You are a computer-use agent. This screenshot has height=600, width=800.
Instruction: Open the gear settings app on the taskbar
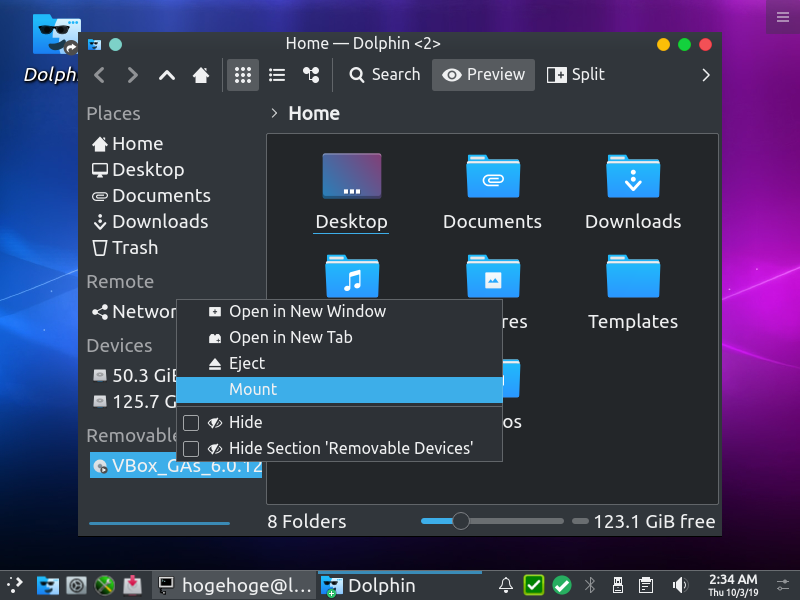(77, 585)
